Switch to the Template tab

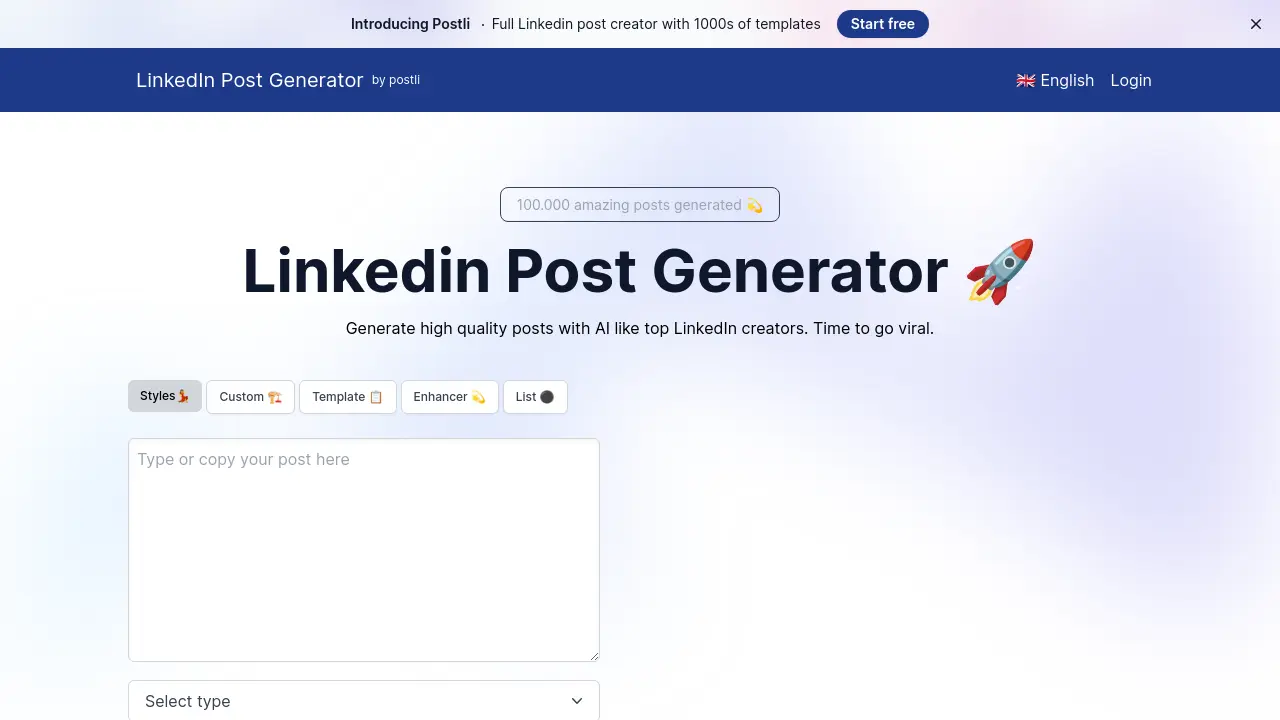point(348,397)
